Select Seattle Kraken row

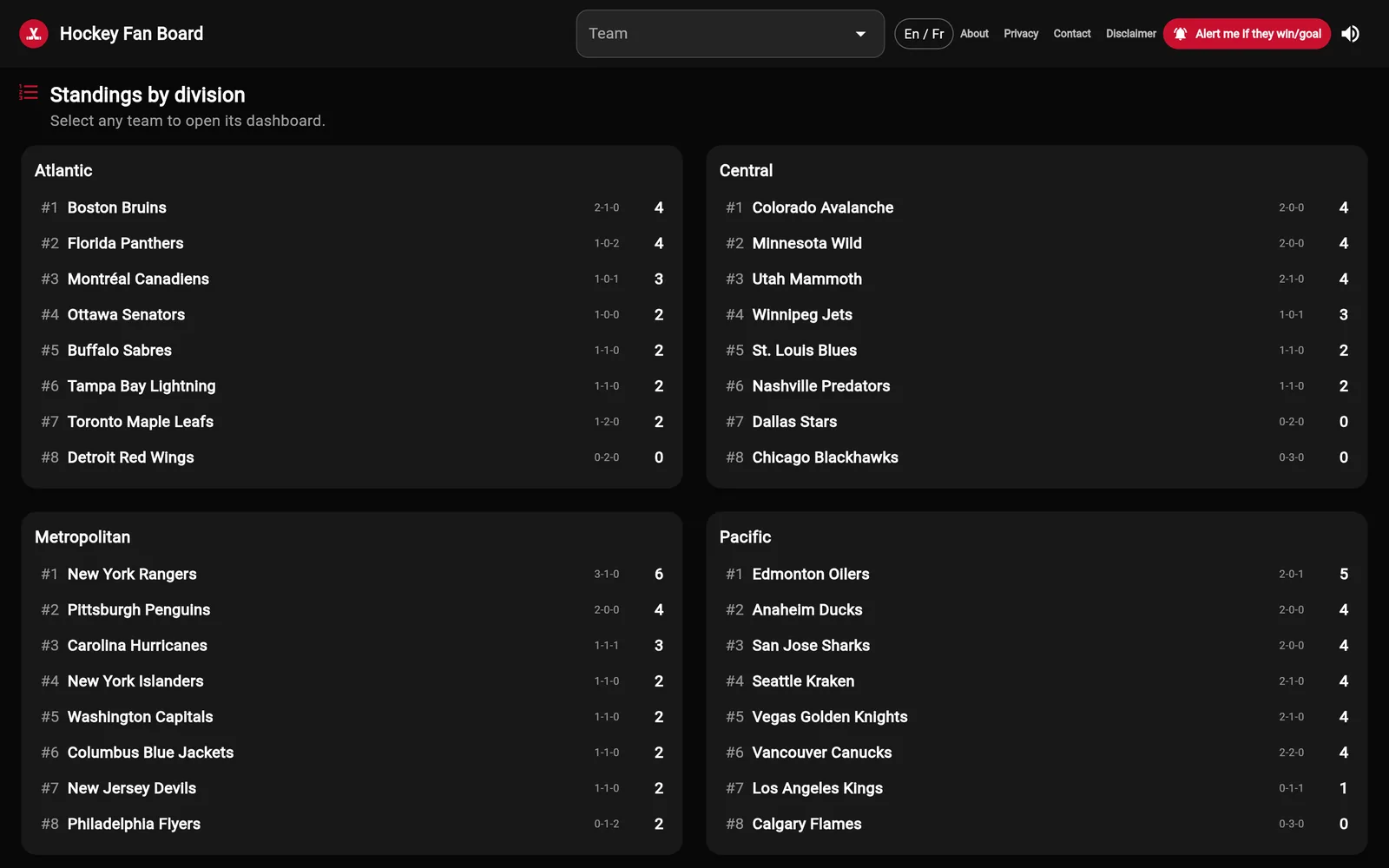pyautogui.click(x=1037, y=681)
